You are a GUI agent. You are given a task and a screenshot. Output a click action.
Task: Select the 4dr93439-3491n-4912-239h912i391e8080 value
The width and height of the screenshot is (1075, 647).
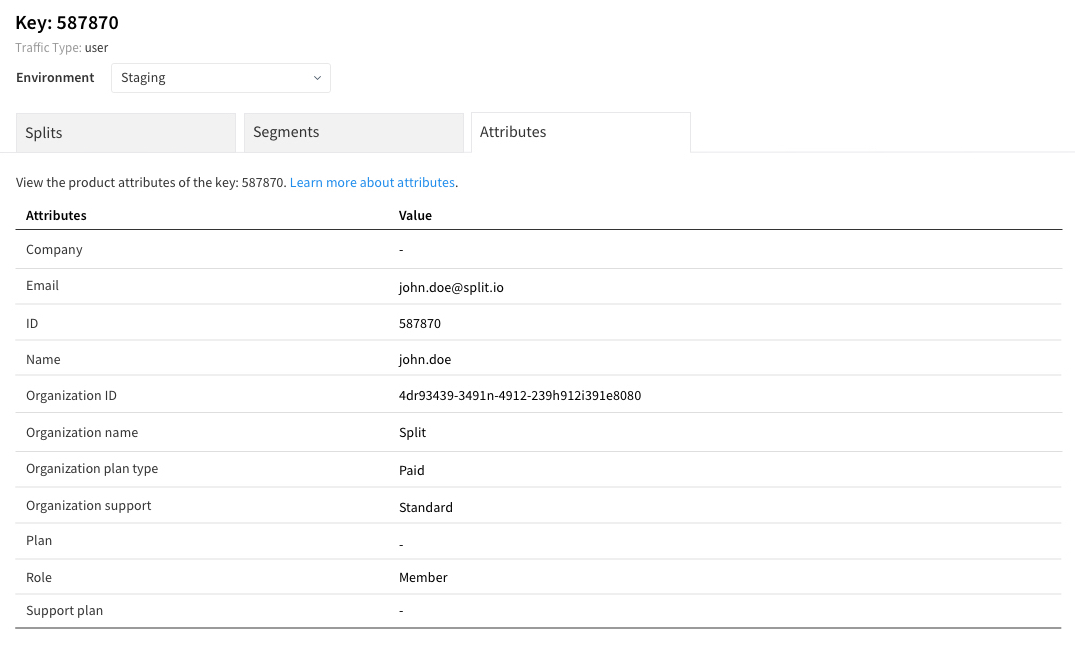(x=520, y=395)
